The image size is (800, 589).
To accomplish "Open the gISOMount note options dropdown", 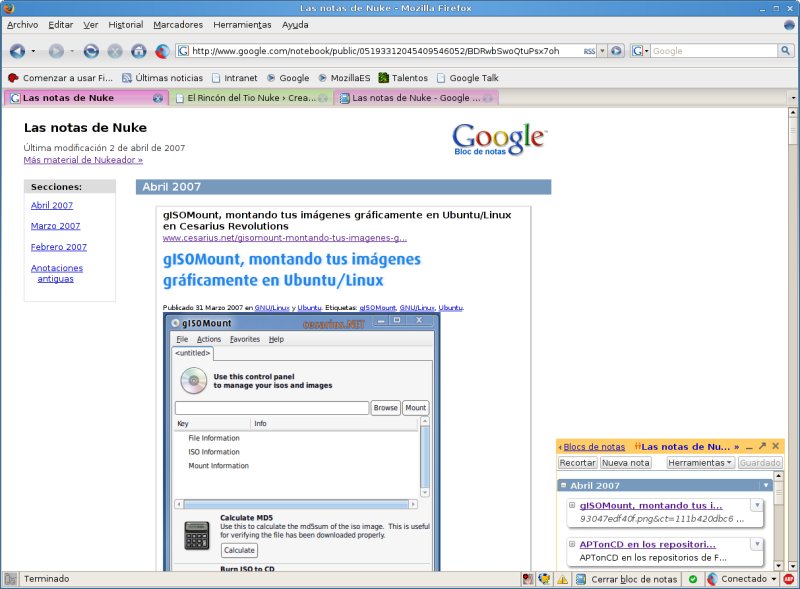I will 757,505.
